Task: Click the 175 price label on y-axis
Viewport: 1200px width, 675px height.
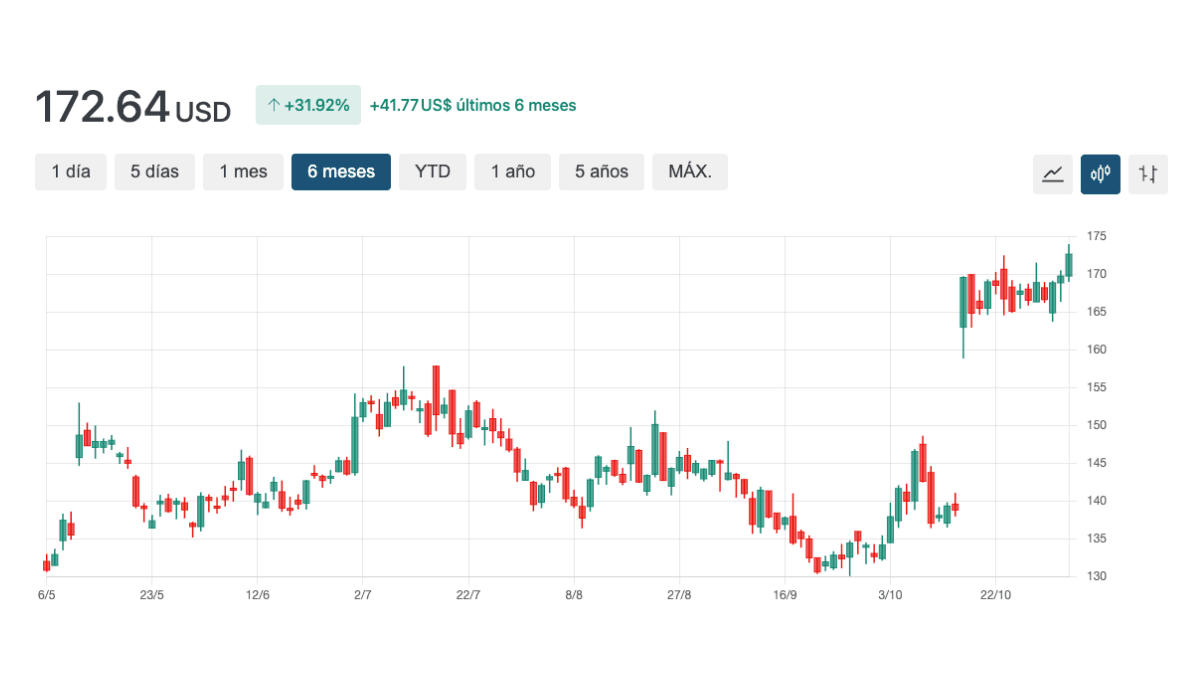Action: coord(1097,236)
